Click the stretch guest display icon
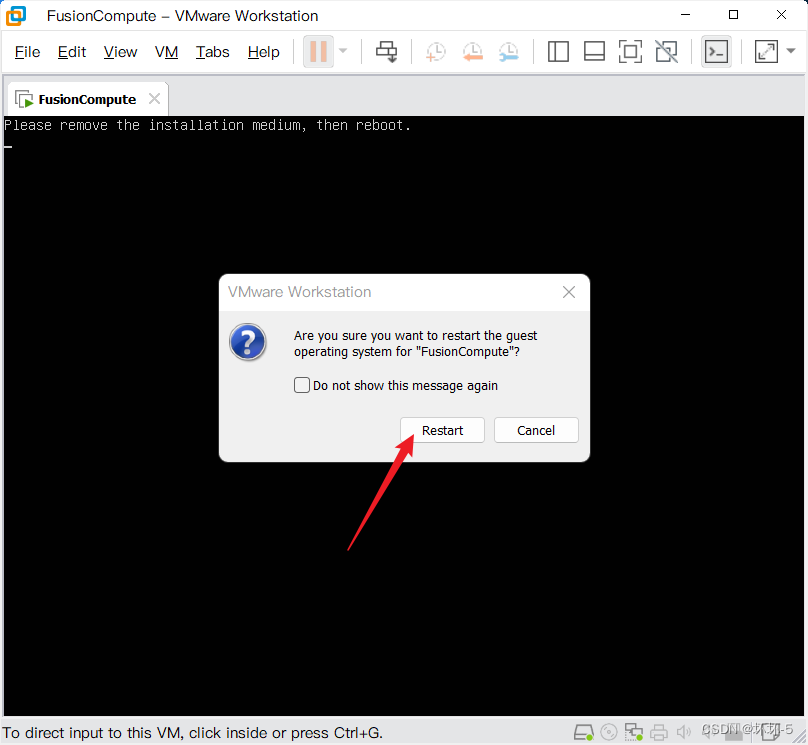 click(766, 52)
